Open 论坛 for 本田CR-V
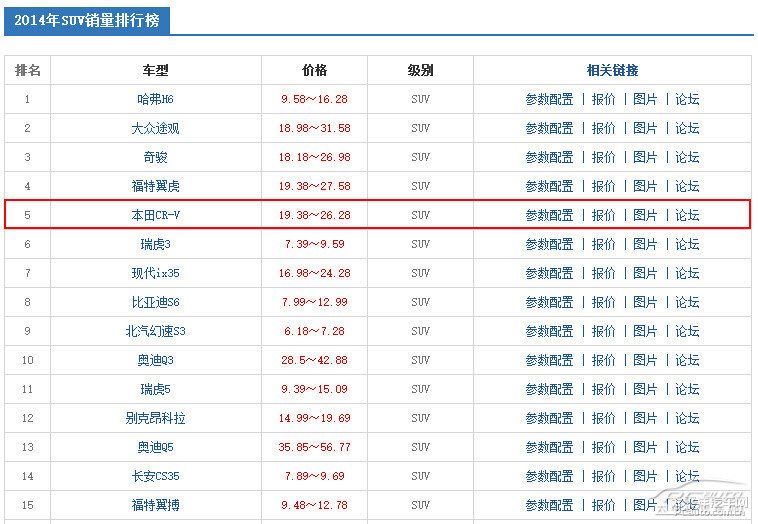 (x=687, y=215)
